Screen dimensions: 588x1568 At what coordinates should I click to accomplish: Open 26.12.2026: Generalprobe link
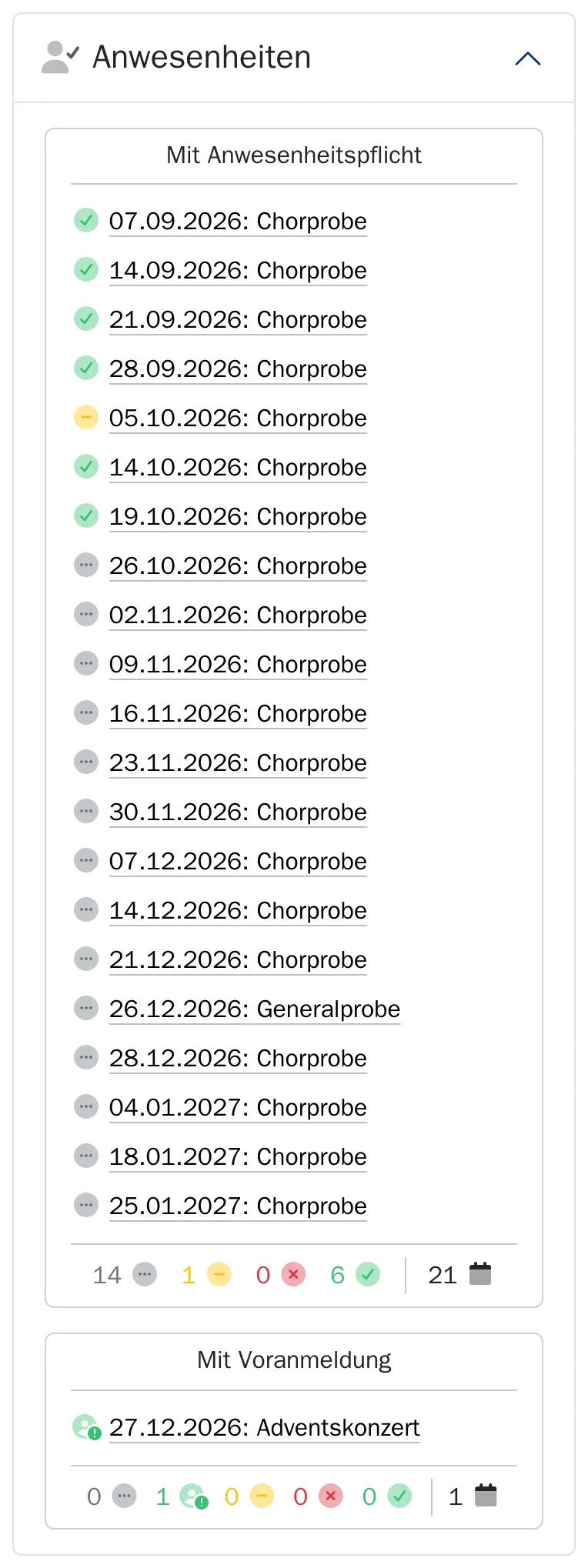pos(255,1009)
